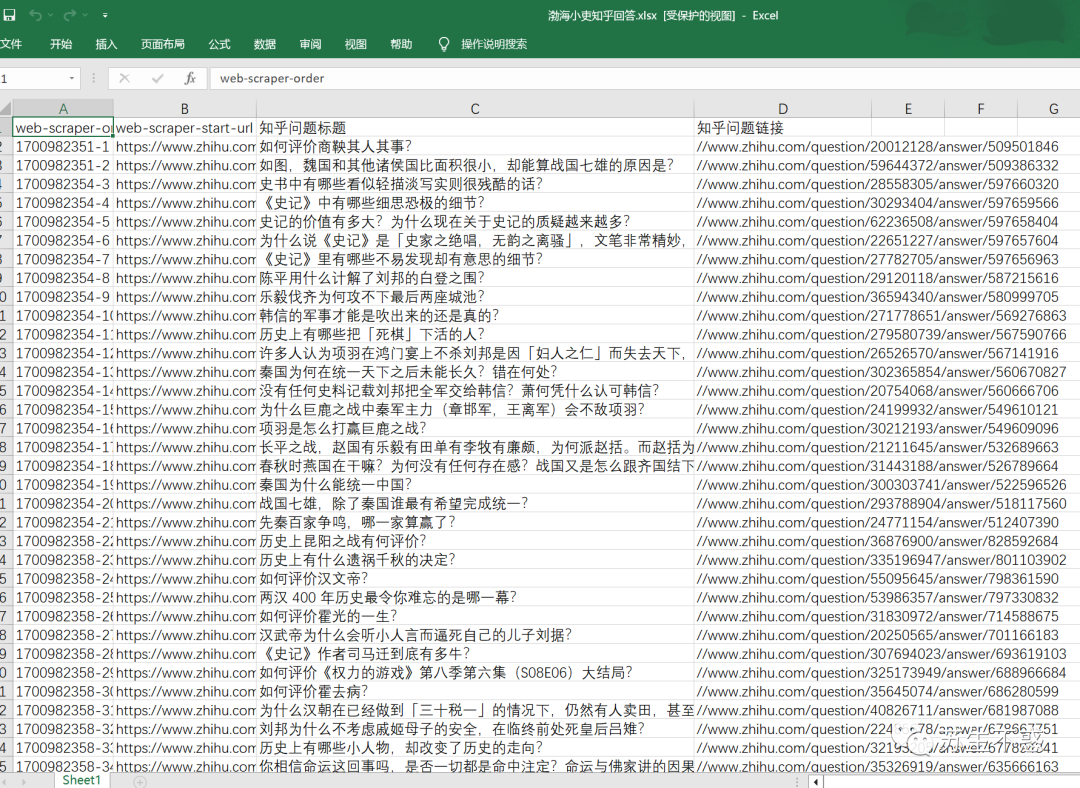This screenshot has width=1080, height=788.
Task: Click cell 如何评价汉文帝？
Action: (475, 579)
